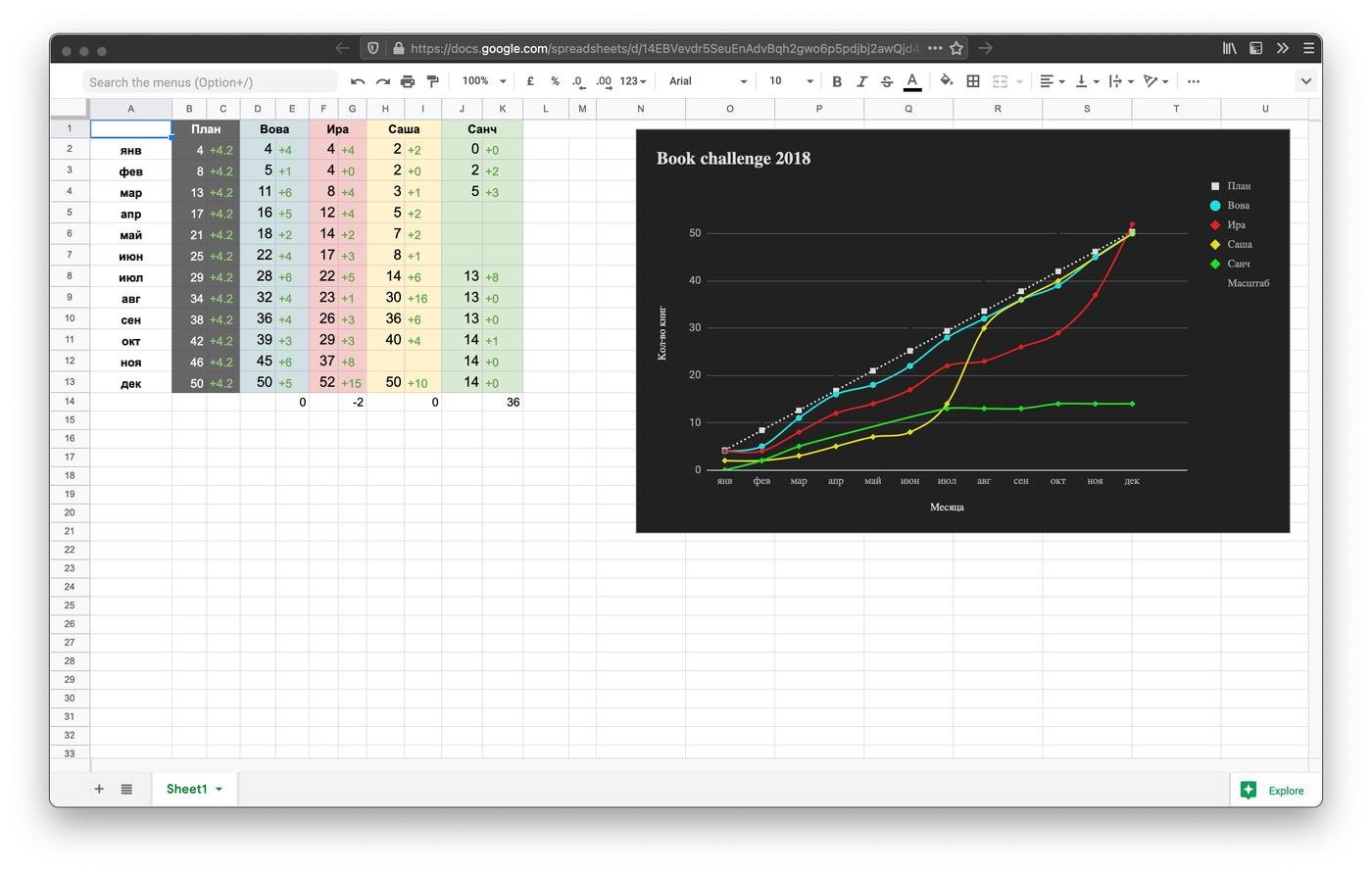Open the text color picker
Image resolution: width=1372 pixels, height=872 pixels.
[912, 81]
